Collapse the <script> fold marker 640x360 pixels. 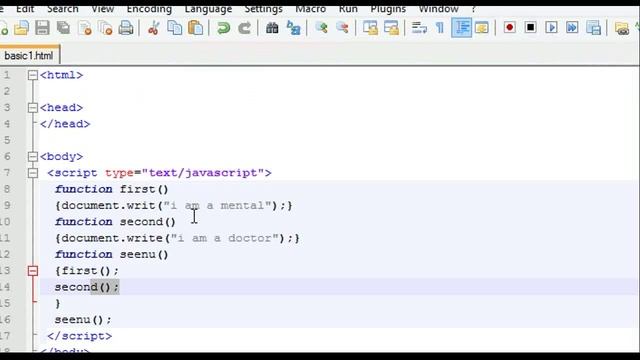coord(33,173)
